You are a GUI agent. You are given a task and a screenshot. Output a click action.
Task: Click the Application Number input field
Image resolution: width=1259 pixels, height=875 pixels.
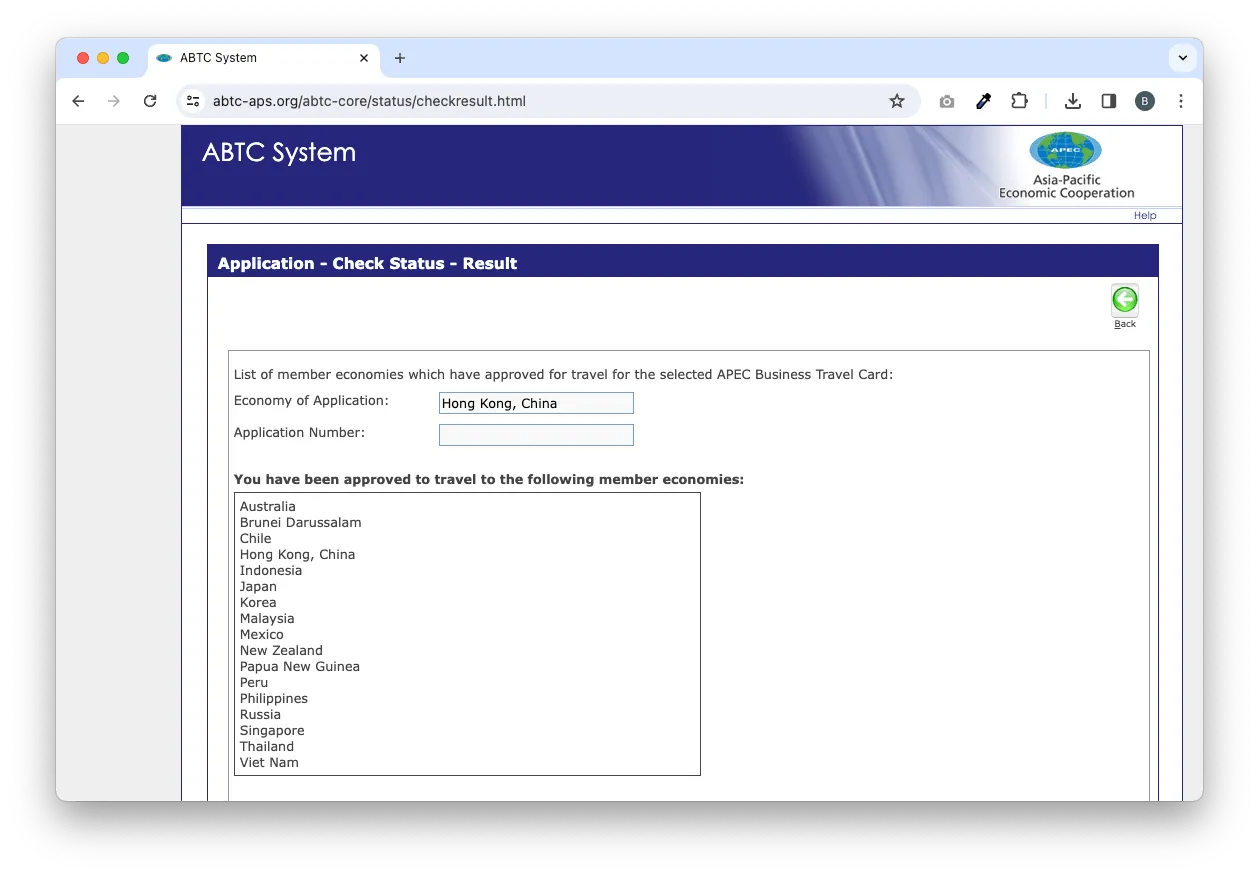536,434
